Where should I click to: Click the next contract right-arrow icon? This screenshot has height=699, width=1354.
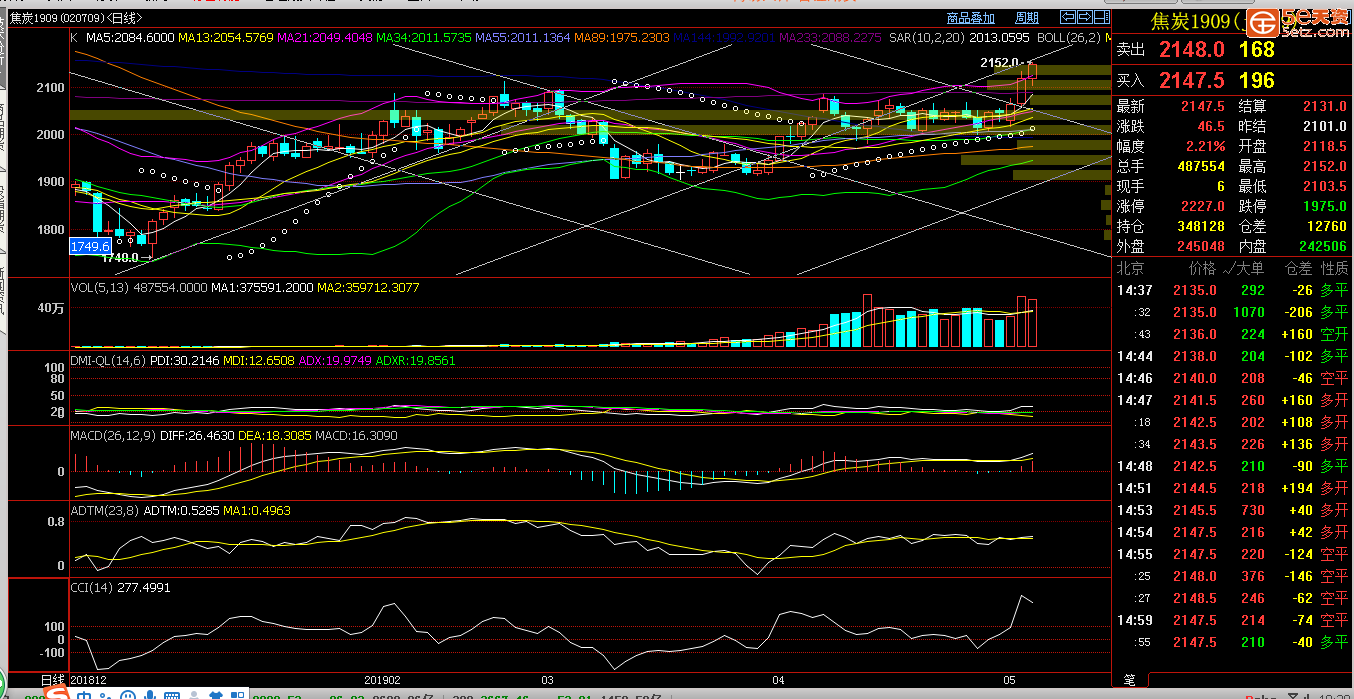point(1084,17)
